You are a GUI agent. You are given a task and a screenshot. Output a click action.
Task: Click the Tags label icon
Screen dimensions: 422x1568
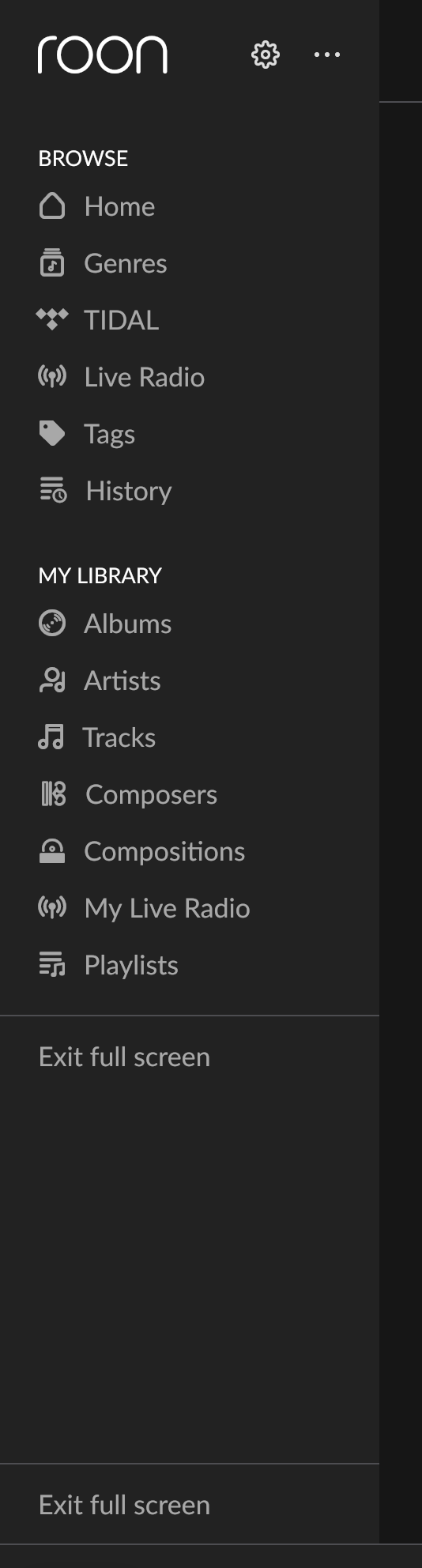52,434
